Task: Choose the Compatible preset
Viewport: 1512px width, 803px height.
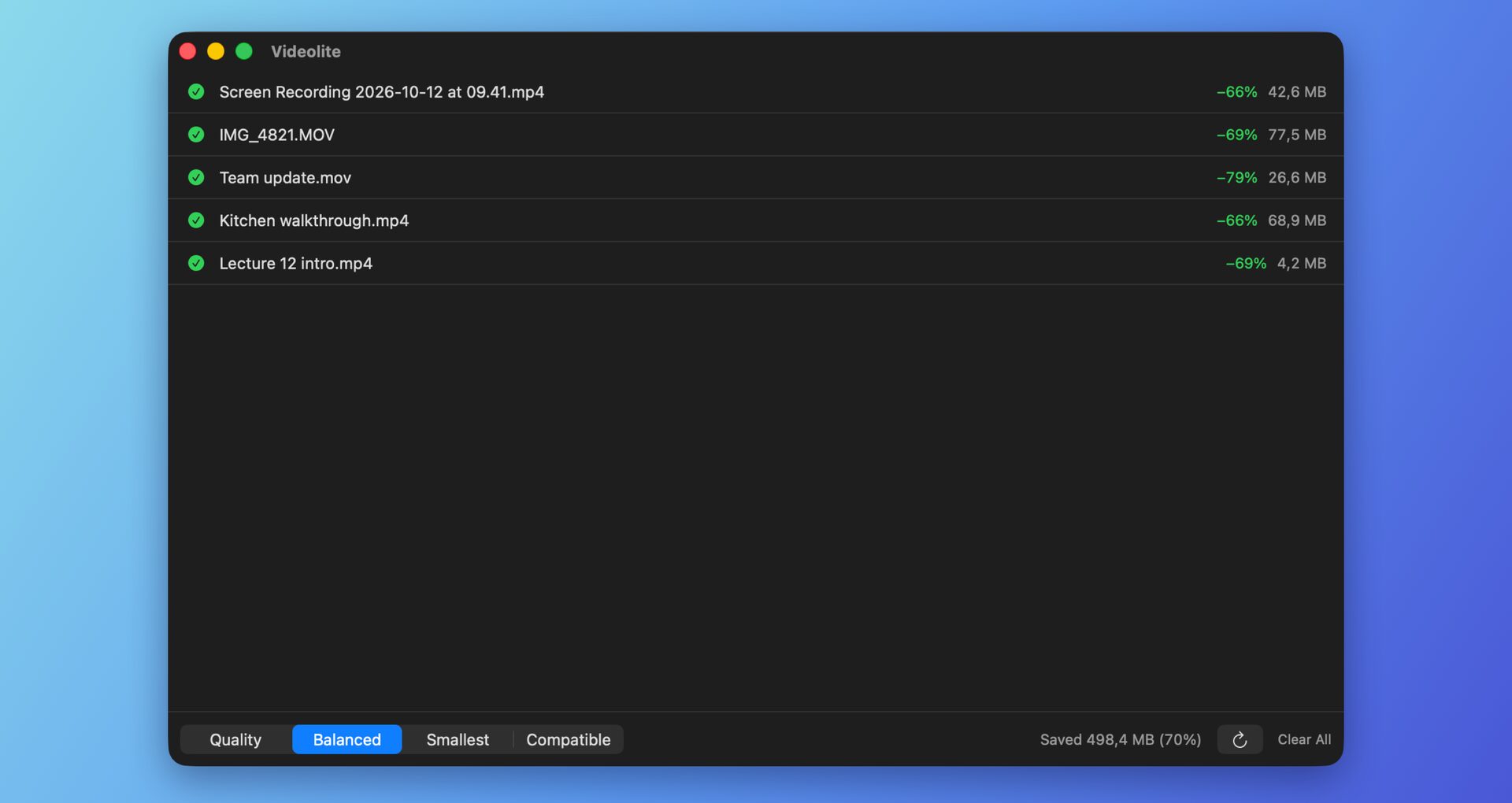Action: coord(569,739)
